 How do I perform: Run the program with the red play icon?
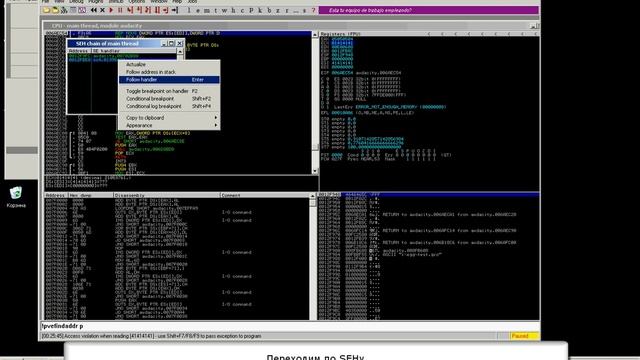(111, 10)
